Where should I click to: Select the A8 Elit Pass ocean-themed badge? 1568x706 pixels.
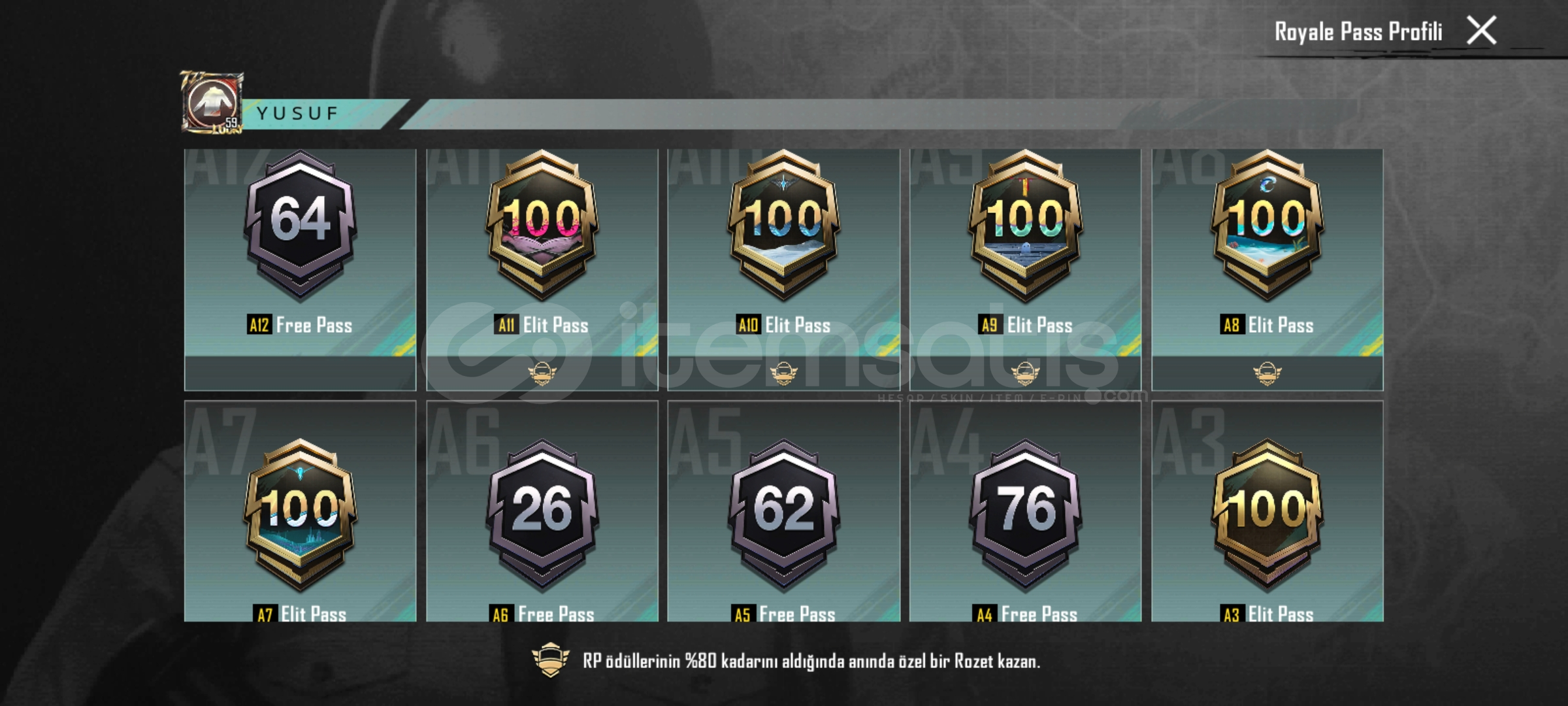[1267, 226]
